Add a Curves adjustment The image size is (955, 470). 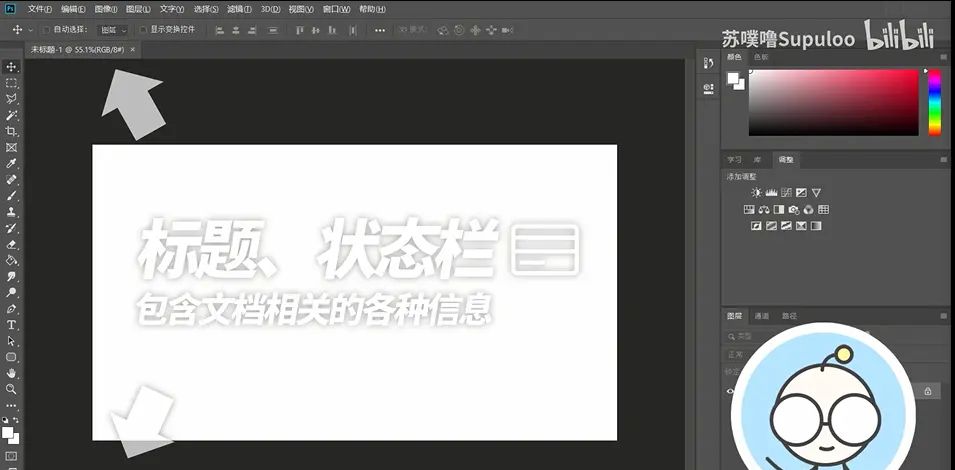tap(786, 192)
